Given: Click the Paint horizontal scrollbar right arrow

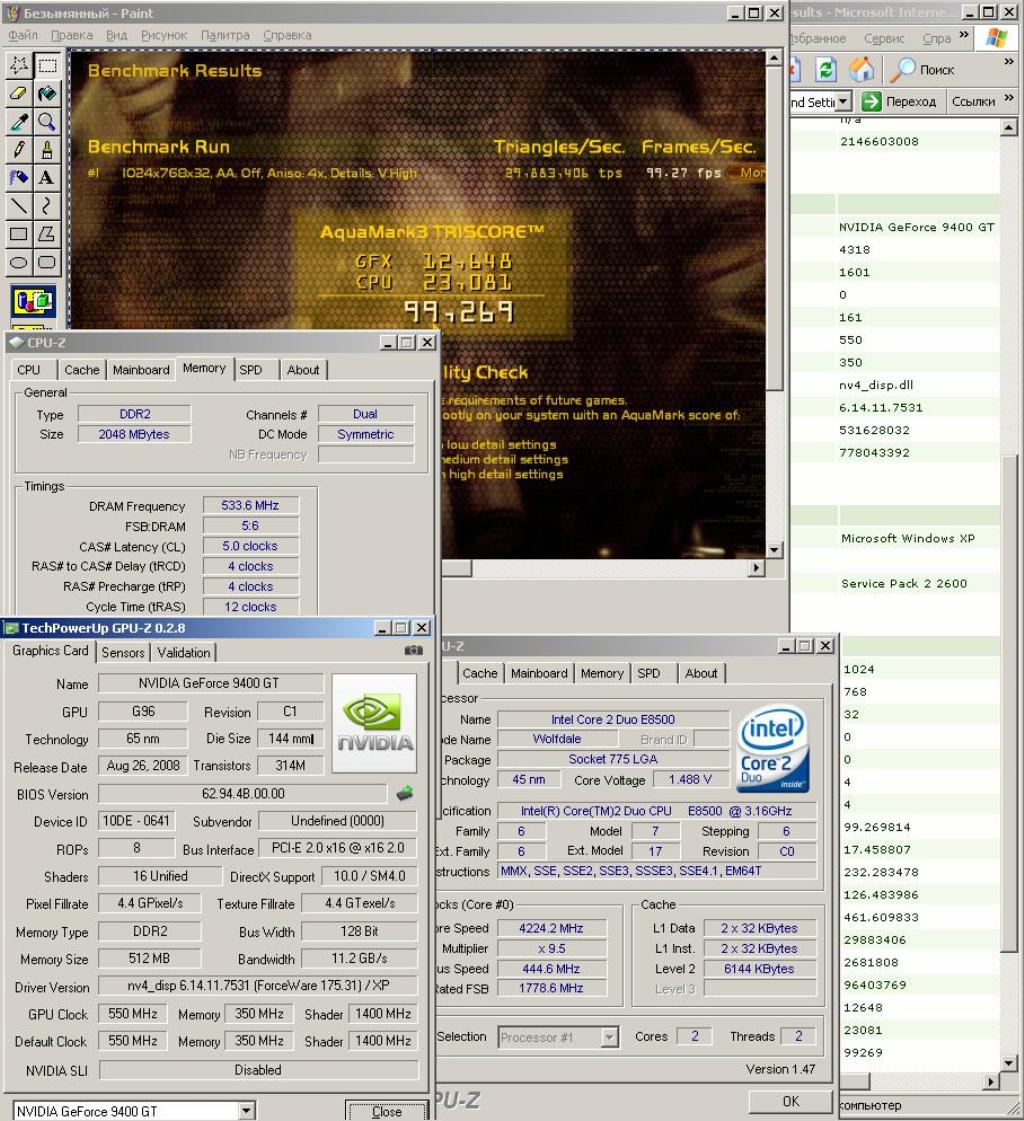Looking at the screenshot, I should (757, 567).
